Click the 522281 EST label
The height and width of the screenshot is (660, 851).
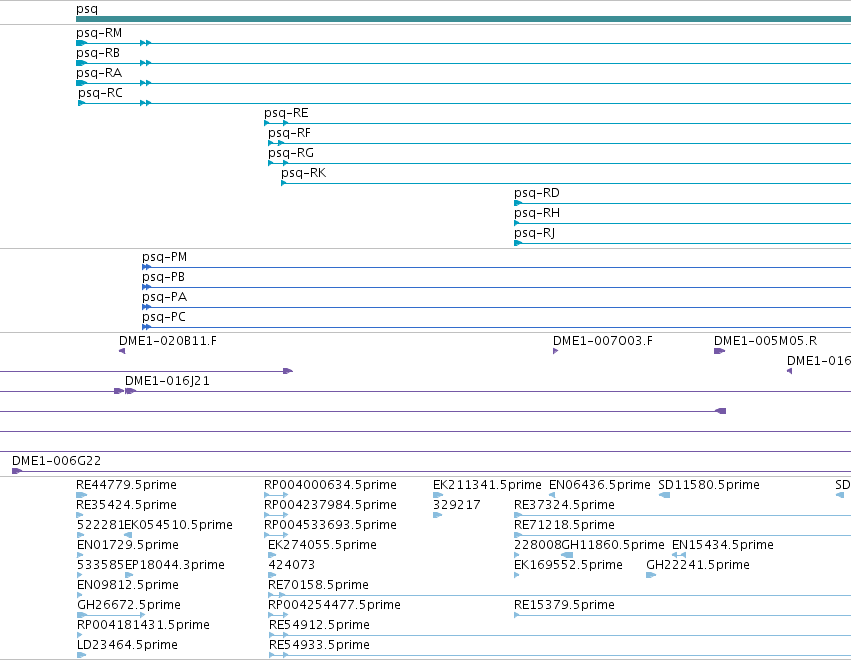pos(100,525)
